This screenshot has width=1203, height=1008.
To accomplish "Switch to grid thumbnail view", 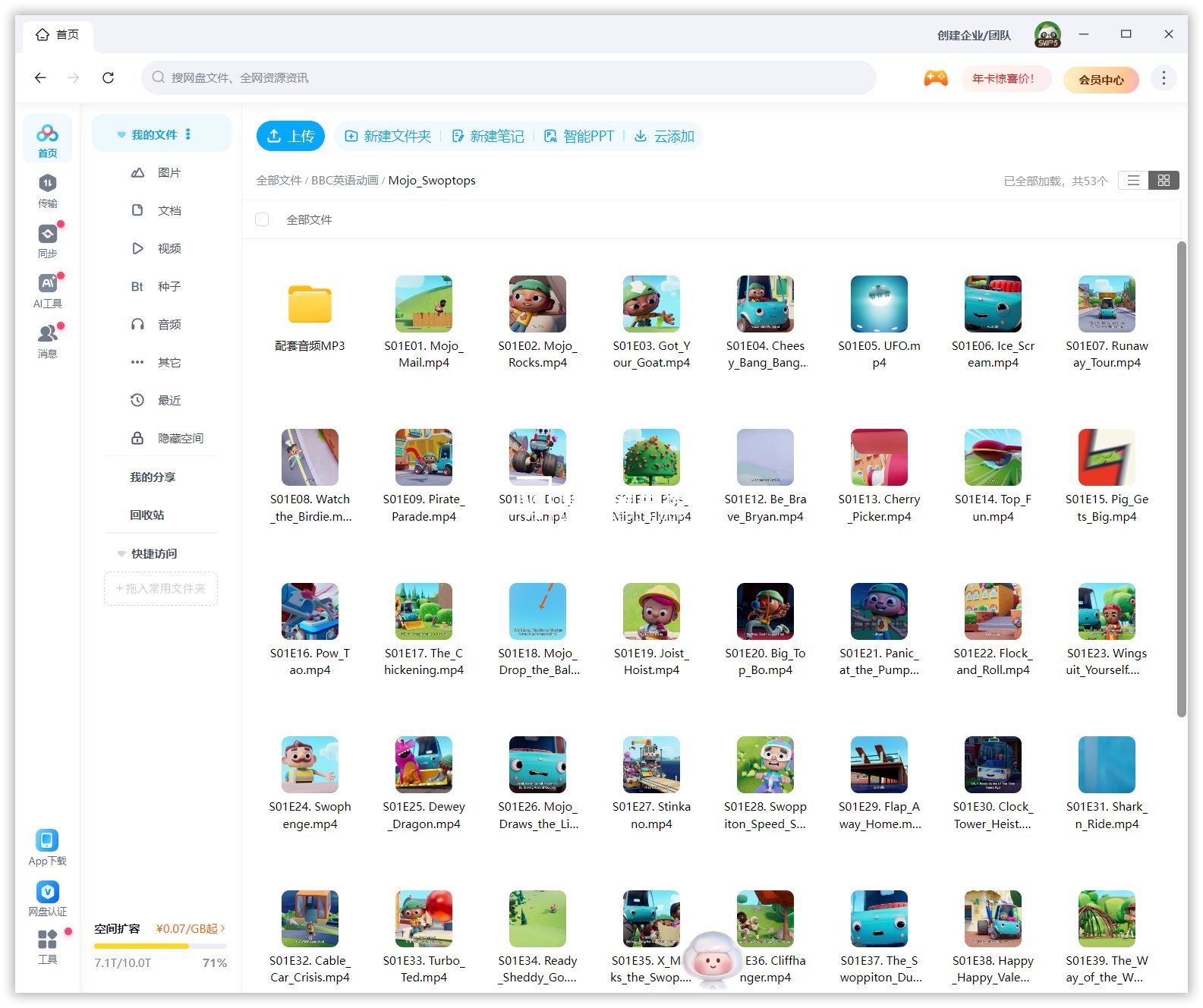I will click(x=1164, y=181).
